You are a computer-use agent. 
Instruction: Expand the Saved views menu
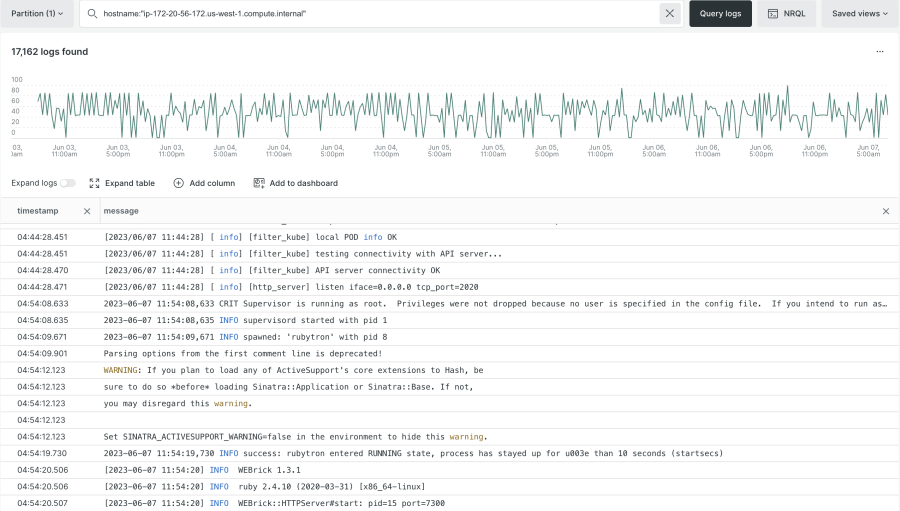point(859,14)
